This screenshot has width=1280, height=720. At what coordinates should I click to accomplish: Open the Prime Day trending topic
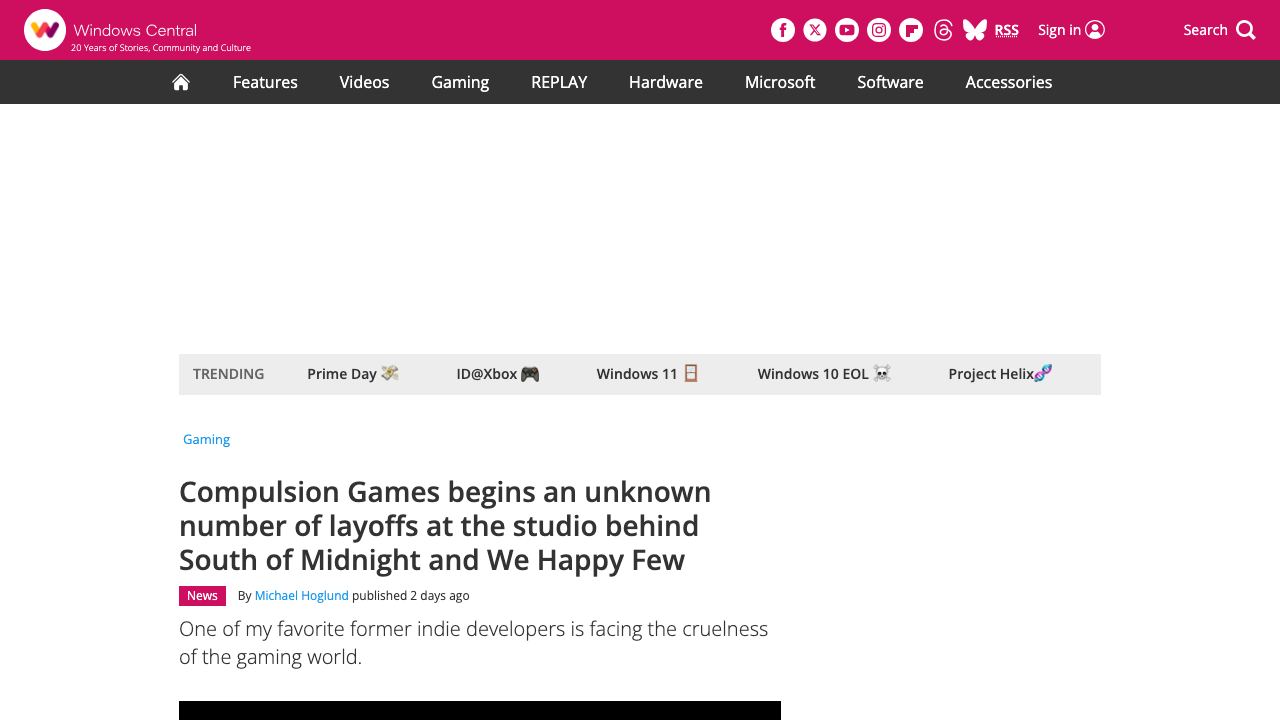(353, 374)
